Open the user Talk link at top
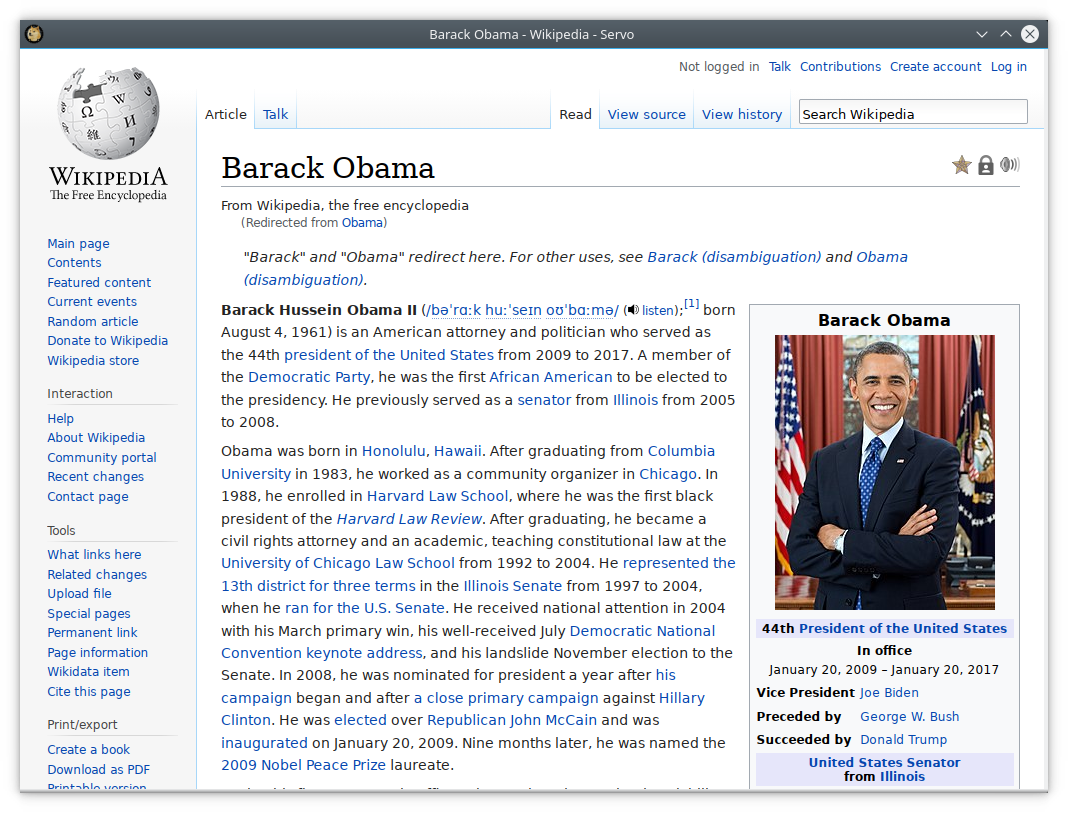Image resolution: width=1068 pixels, height=813 pixels. pyautogui.click(x=779, y=67)
